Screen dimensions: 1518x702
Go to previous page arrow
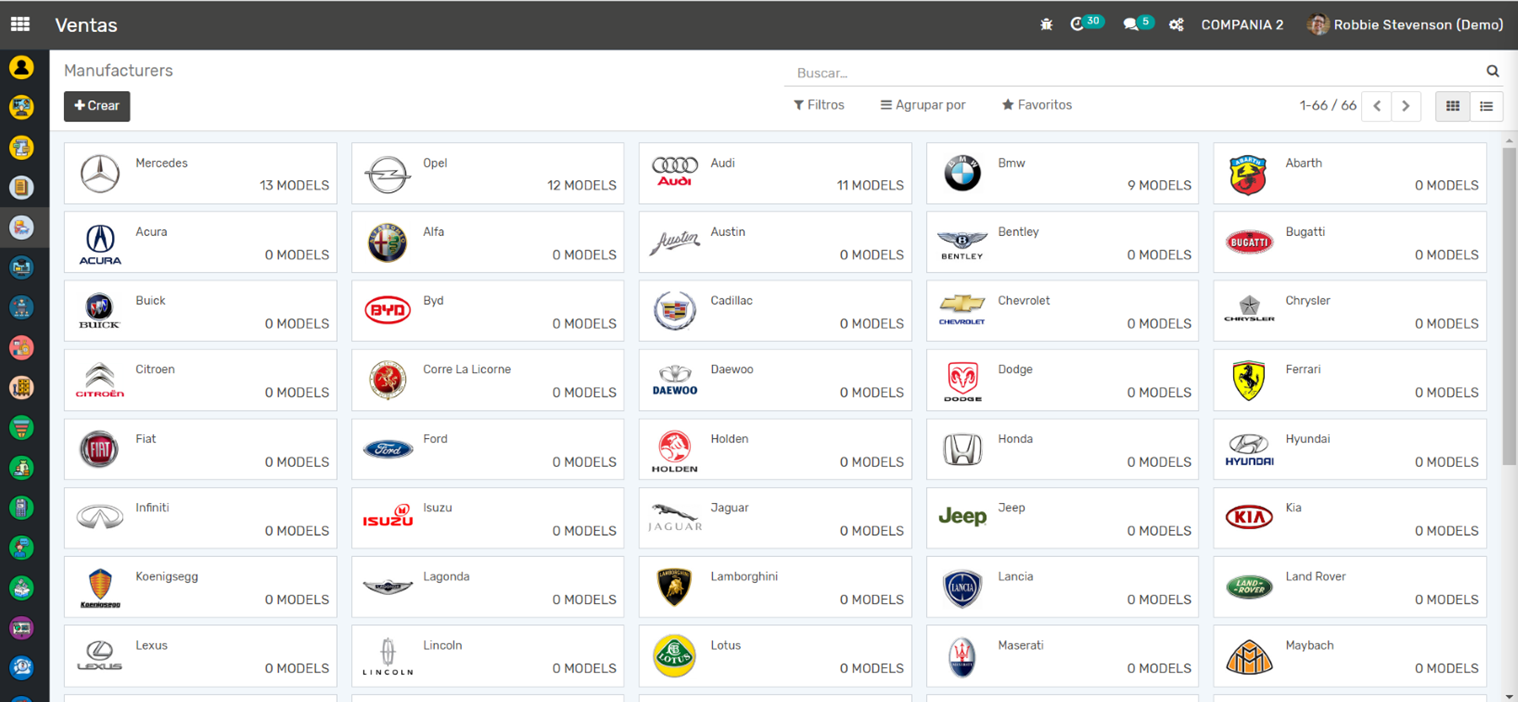point(1377,106)
